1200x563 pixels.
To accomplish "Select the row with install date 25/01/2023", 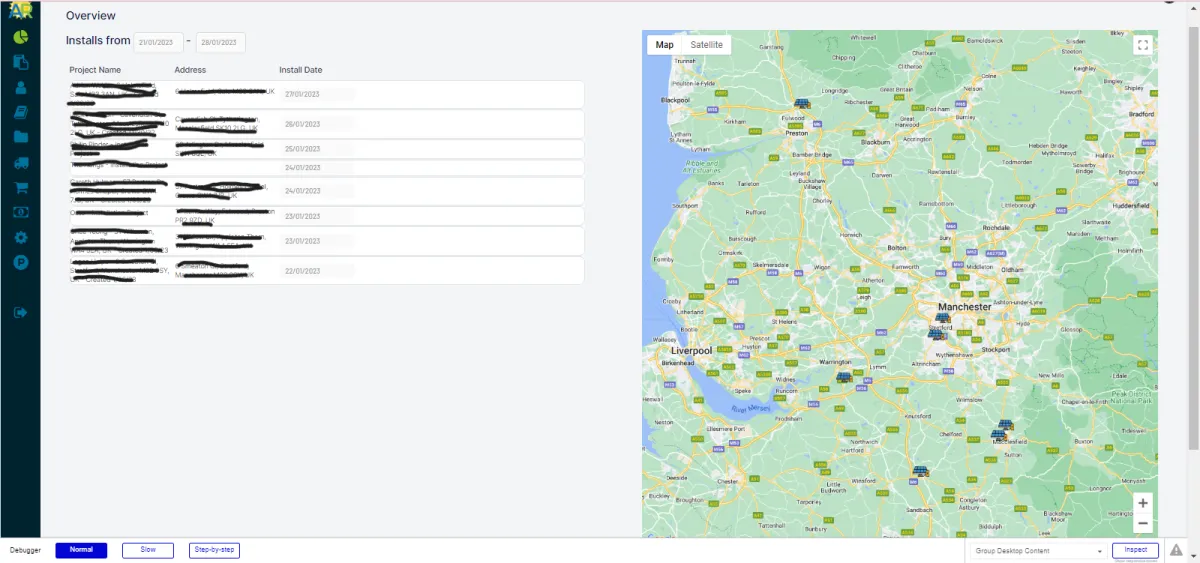I will (325, 149).
